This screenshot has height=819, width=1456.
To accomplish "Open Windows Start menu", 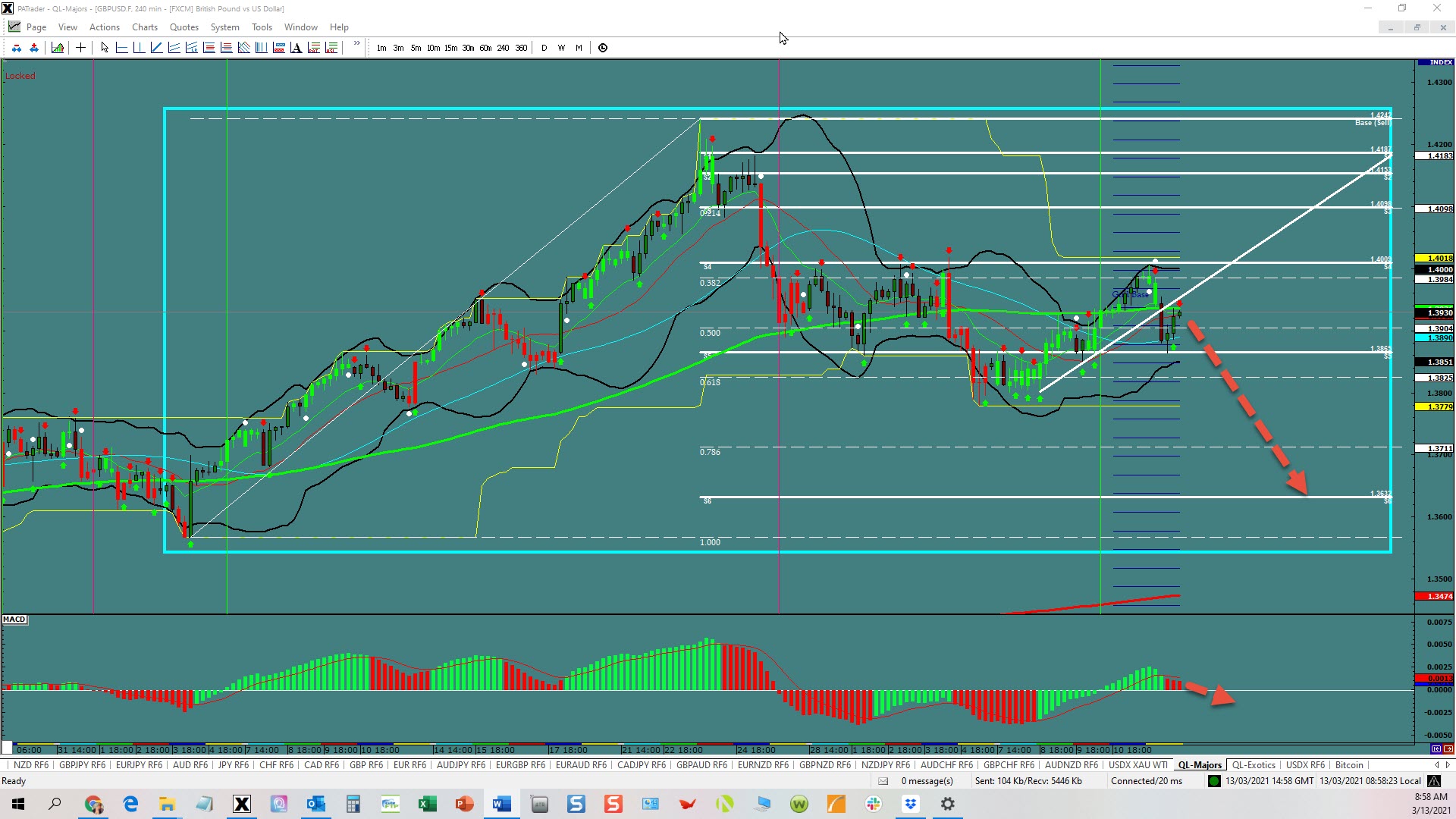I will click(x=18, y=804).
